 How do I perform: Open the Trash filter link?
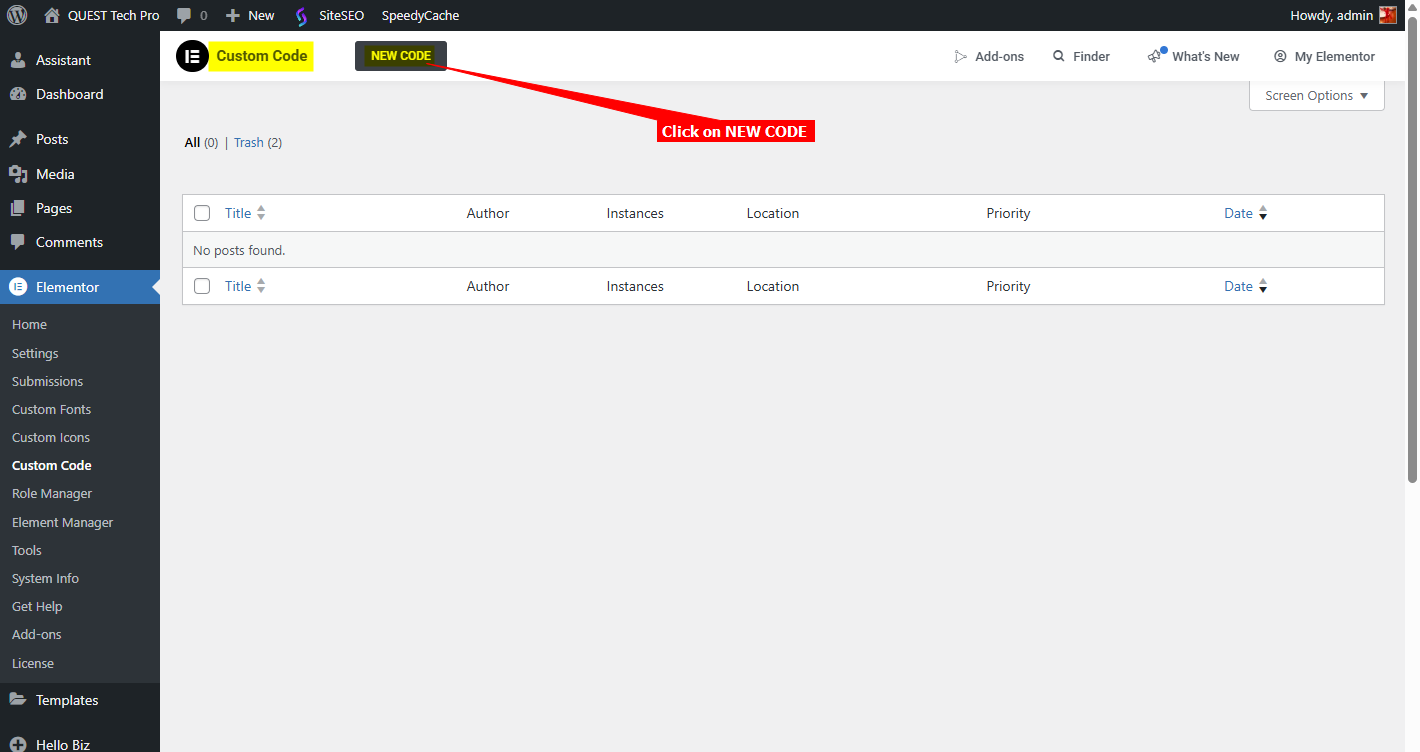(x=249, y=143)
